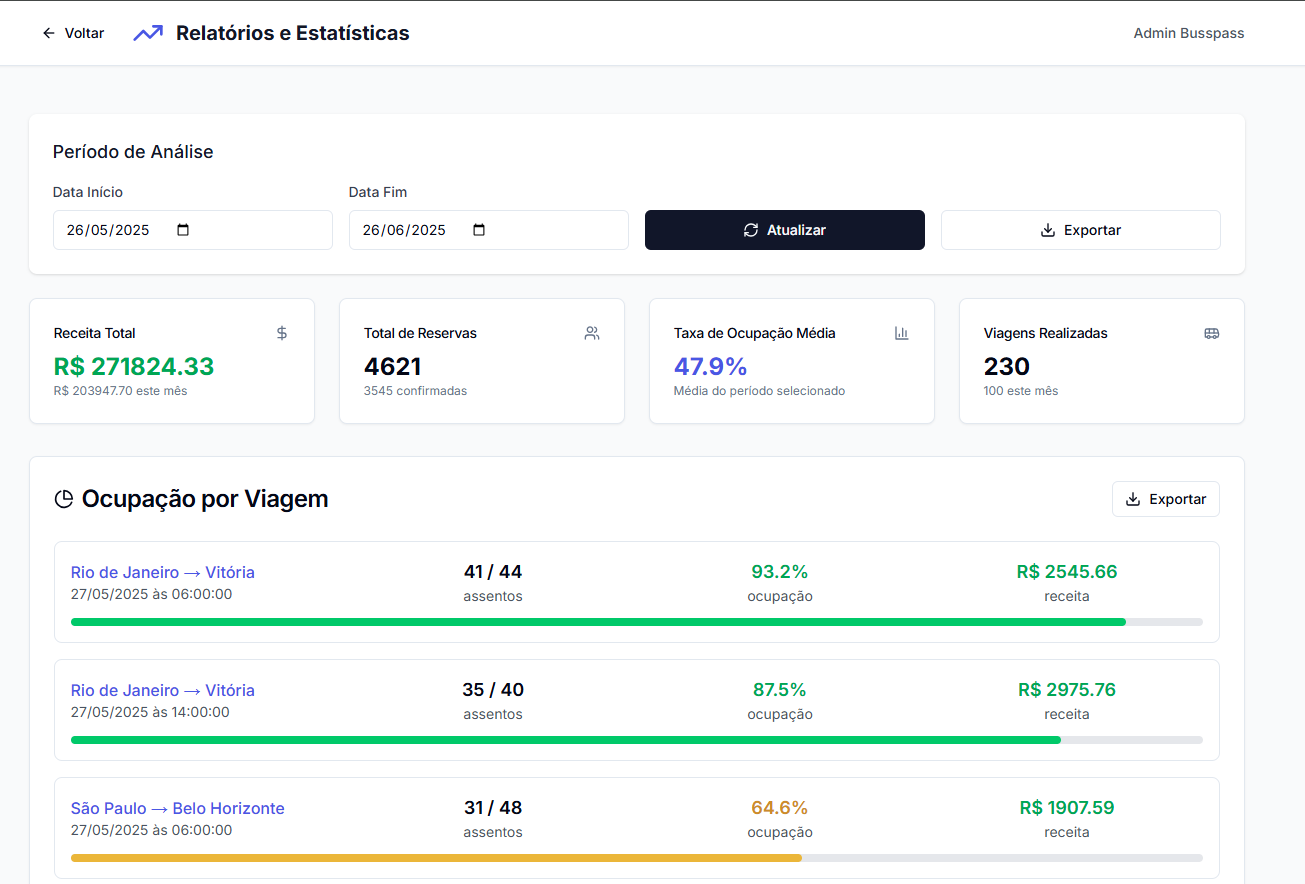The height and width of the screenshot is (884, 1305).
Task: Click the pie chart icon beside Ocupação por Viagem
Action: [x=63, y=498]
